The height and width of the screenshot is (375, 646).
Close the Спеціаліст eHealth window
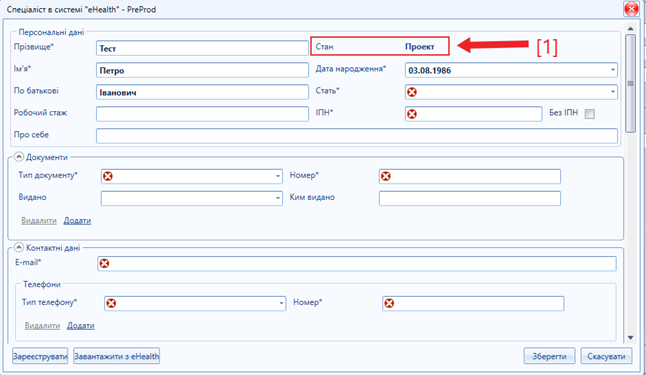(x=631, y=9)
